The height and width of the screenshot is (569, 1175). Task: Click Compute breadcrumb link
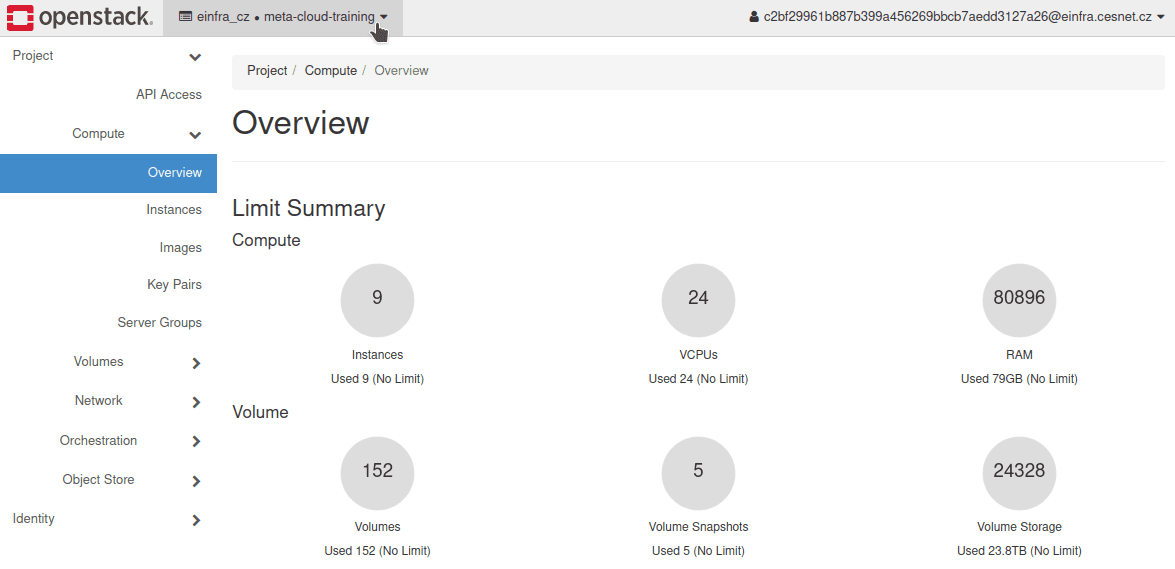[330, 71]
